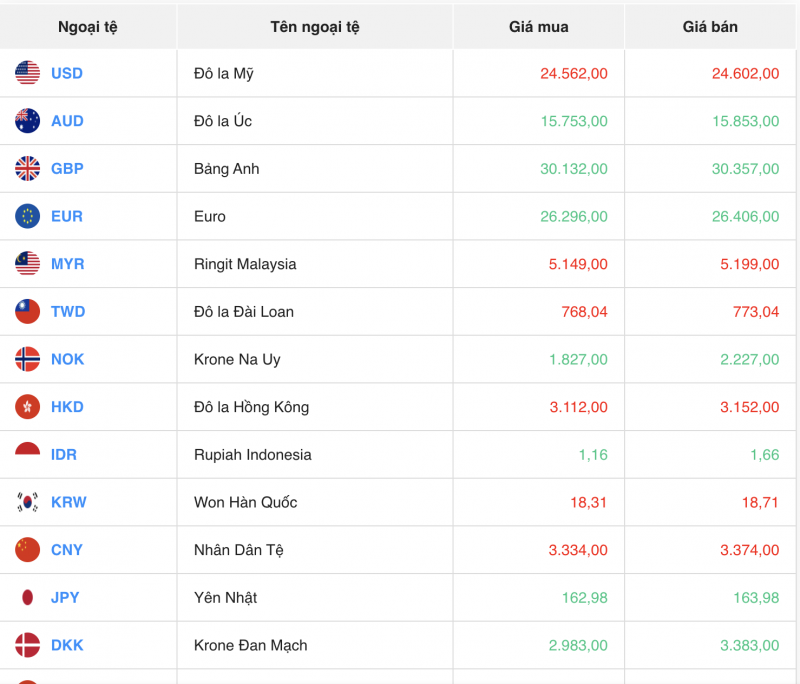Sort by the Giá mua column
This screenshot has height=684, width=800.
tap(538, 27)
